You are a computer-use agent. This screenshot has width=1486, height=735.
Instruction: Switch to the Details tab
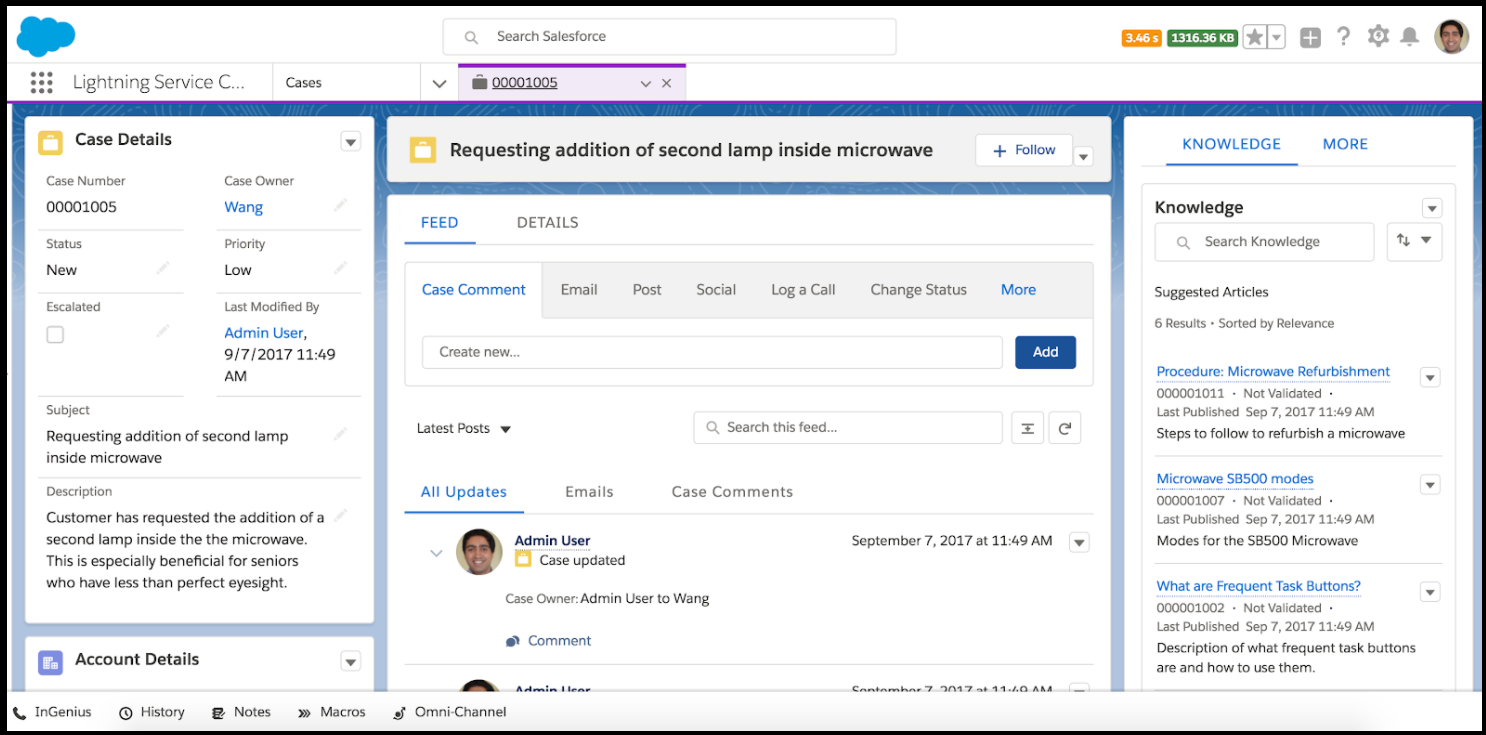tap(547, 223)
